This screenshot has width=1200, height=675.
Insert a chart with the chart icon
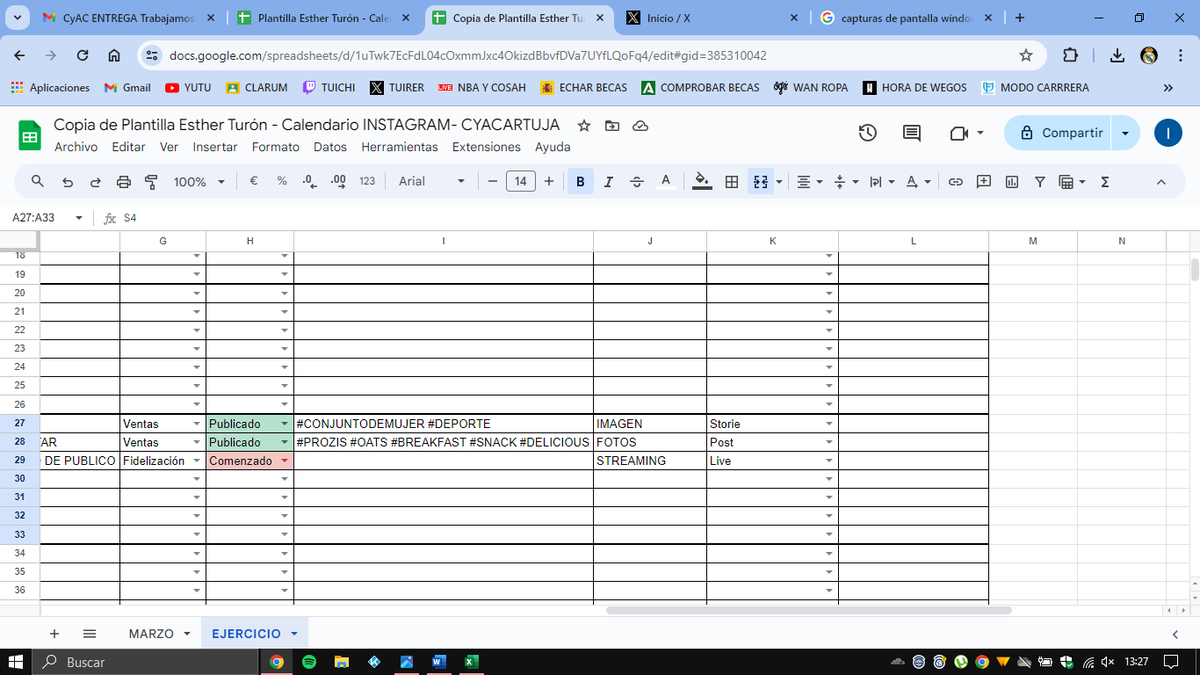click(x=1012, y=182)
